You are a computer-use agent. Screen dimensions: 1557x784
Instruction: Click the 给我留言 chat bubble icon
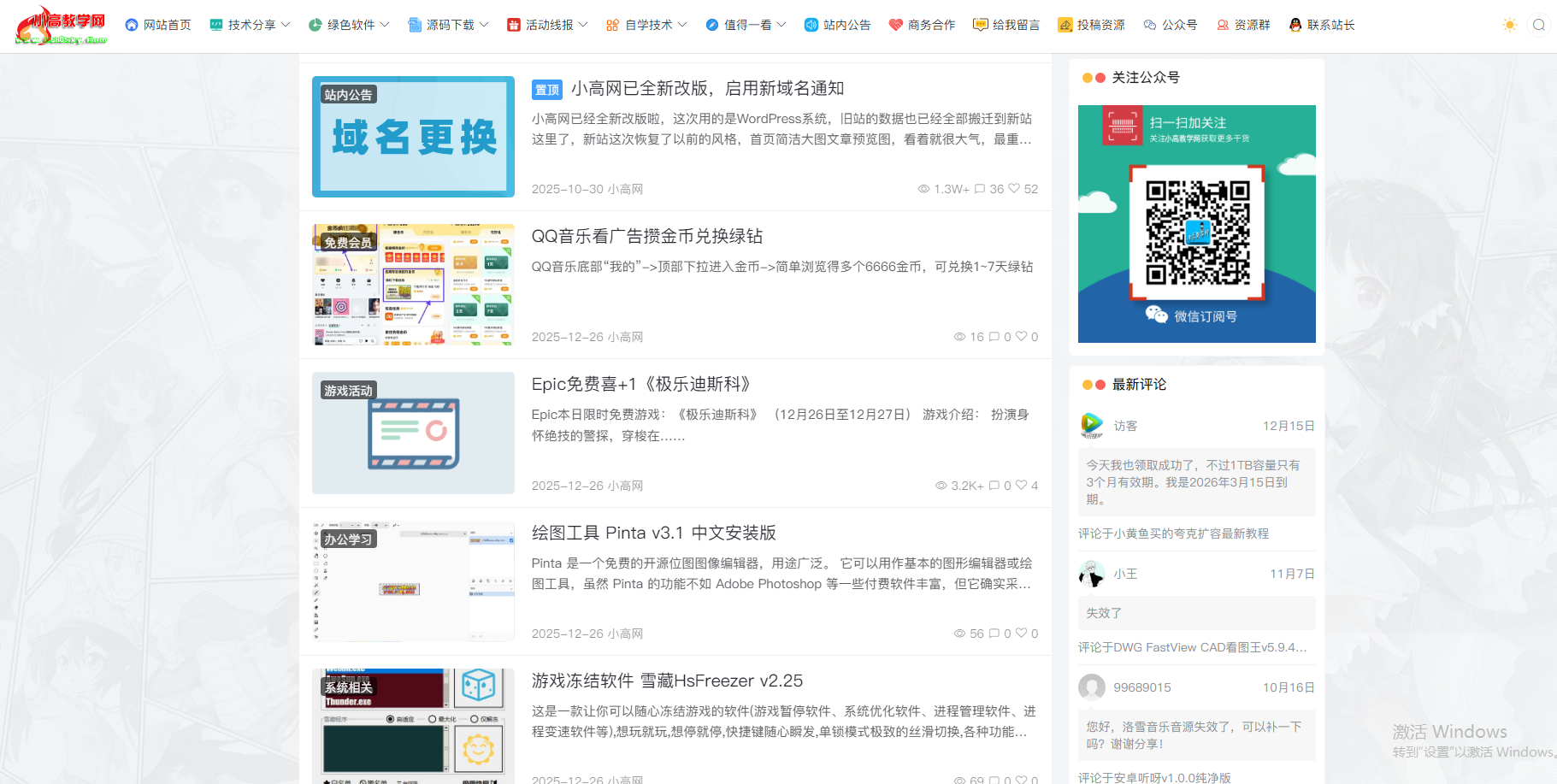click(981, 24)
